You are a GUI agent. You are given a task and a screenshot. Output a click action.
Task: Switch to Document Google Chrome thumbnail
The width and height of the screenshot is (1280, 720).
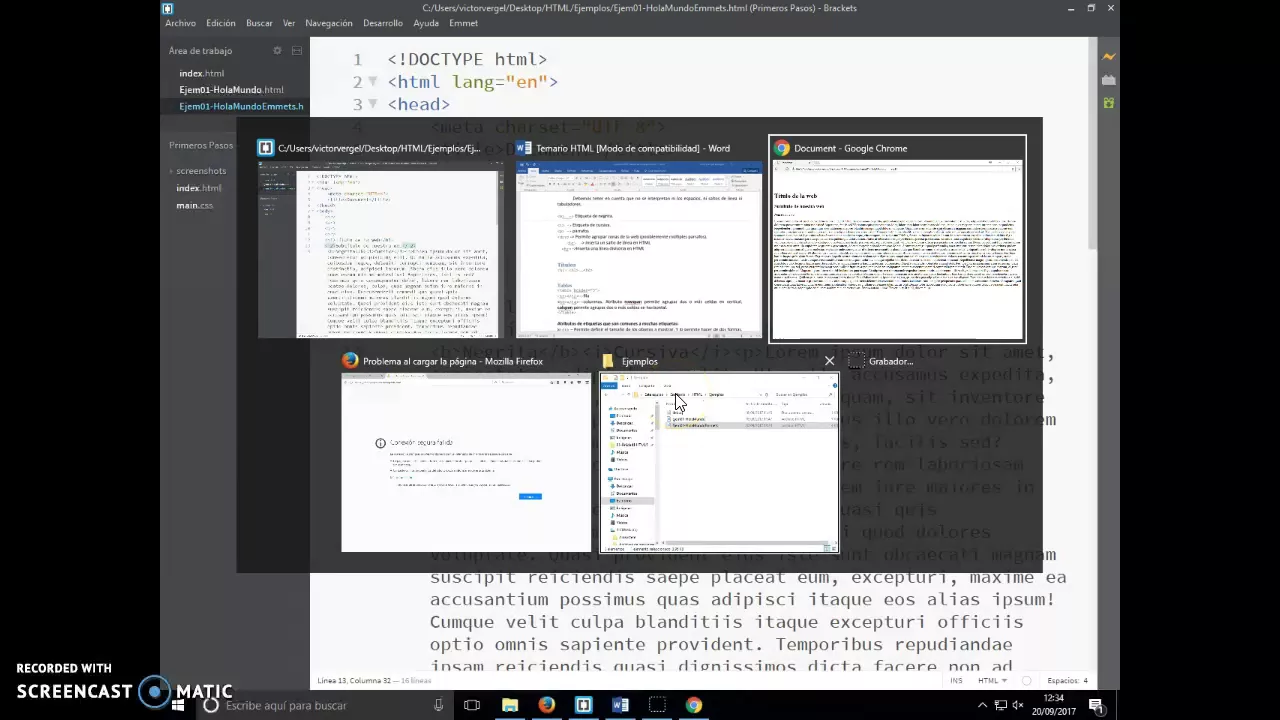click(897, 240)
